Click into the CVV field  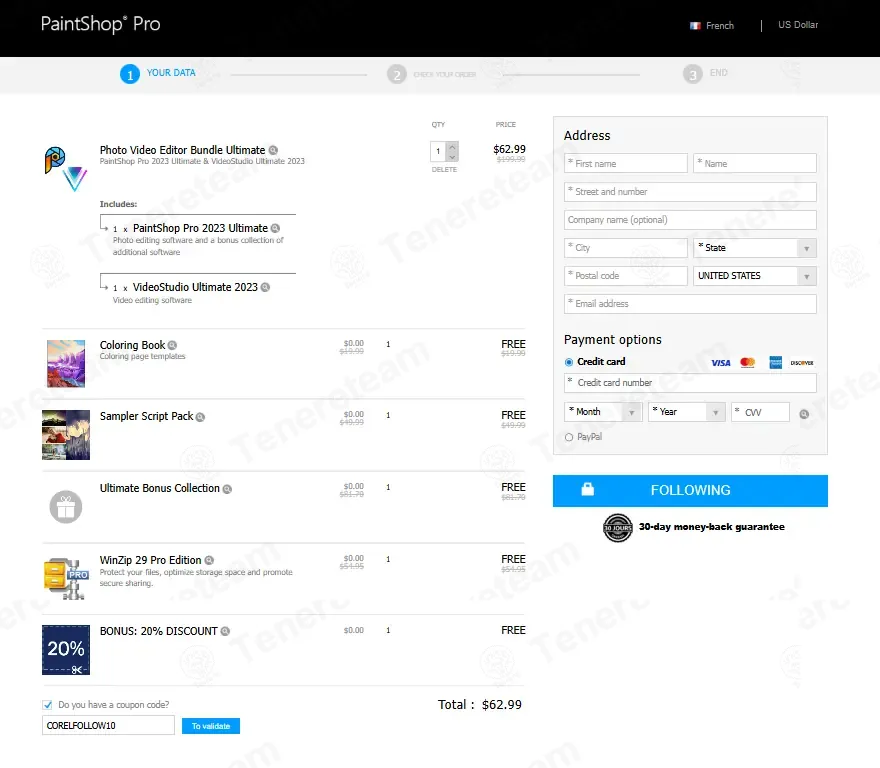760,412
